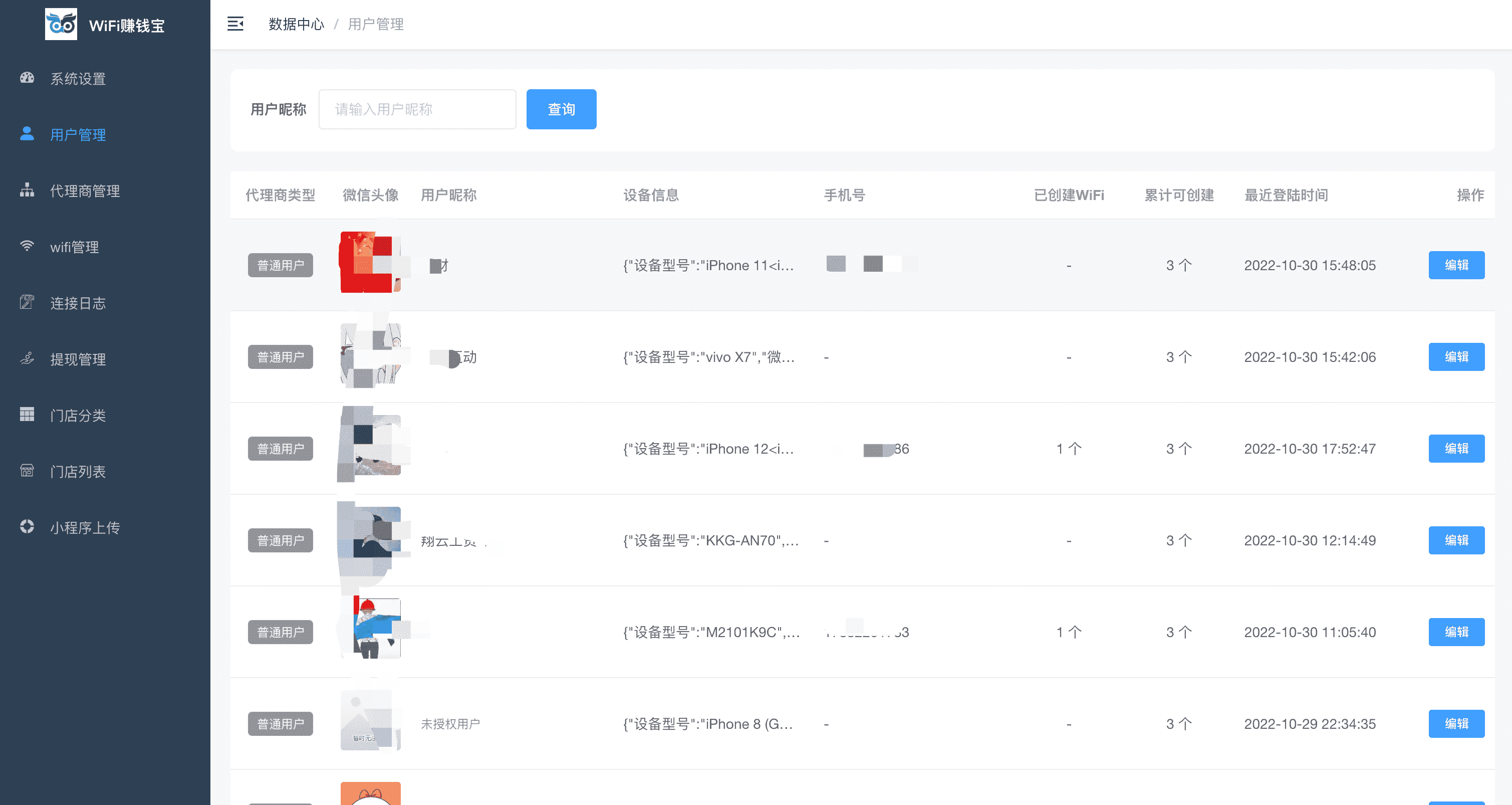
Task: Click the 数据中心 breadcrumb link
Action: 297,24
